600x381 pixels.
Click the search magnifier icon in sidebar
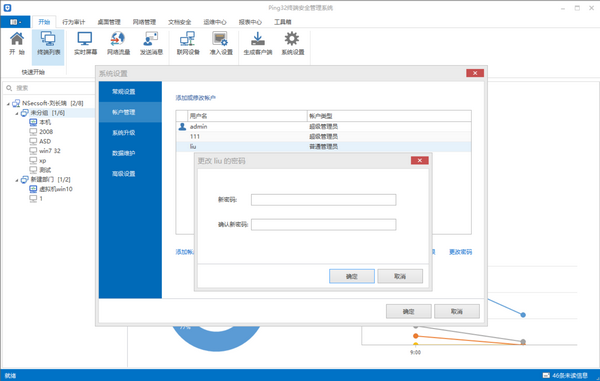pyautogui.click(x=9, y=88)
